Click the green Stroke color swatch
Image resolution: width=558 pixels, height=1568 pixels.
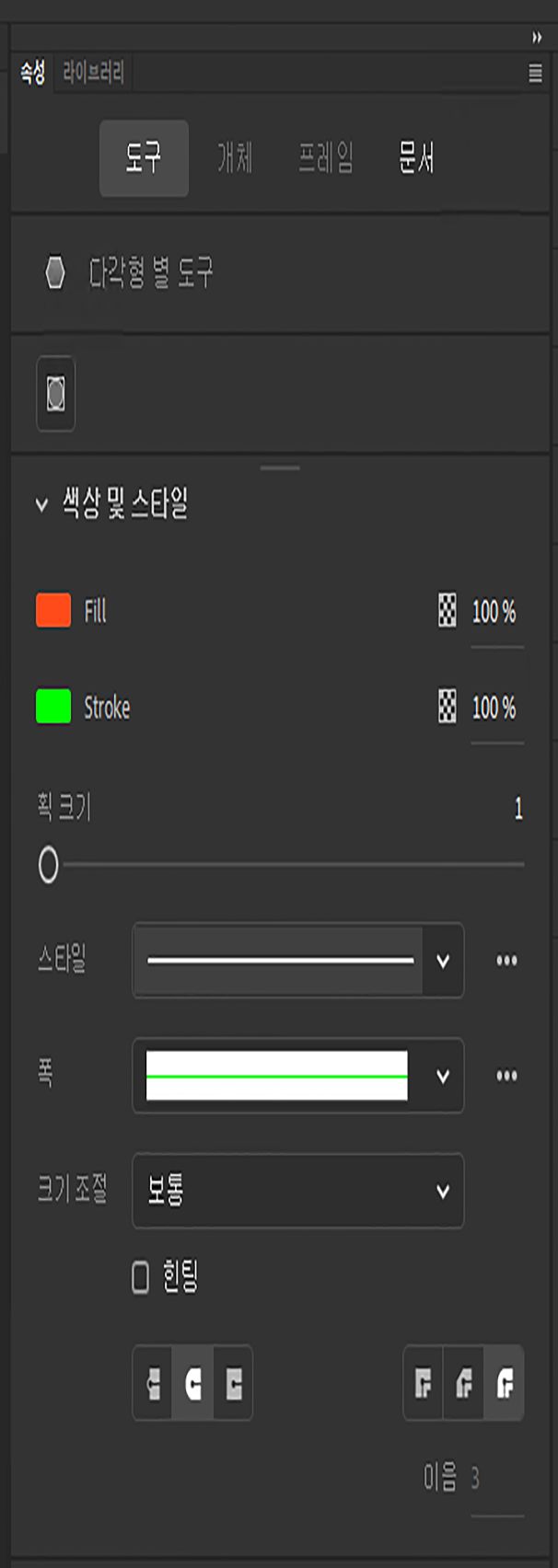(x=51, y=709)
